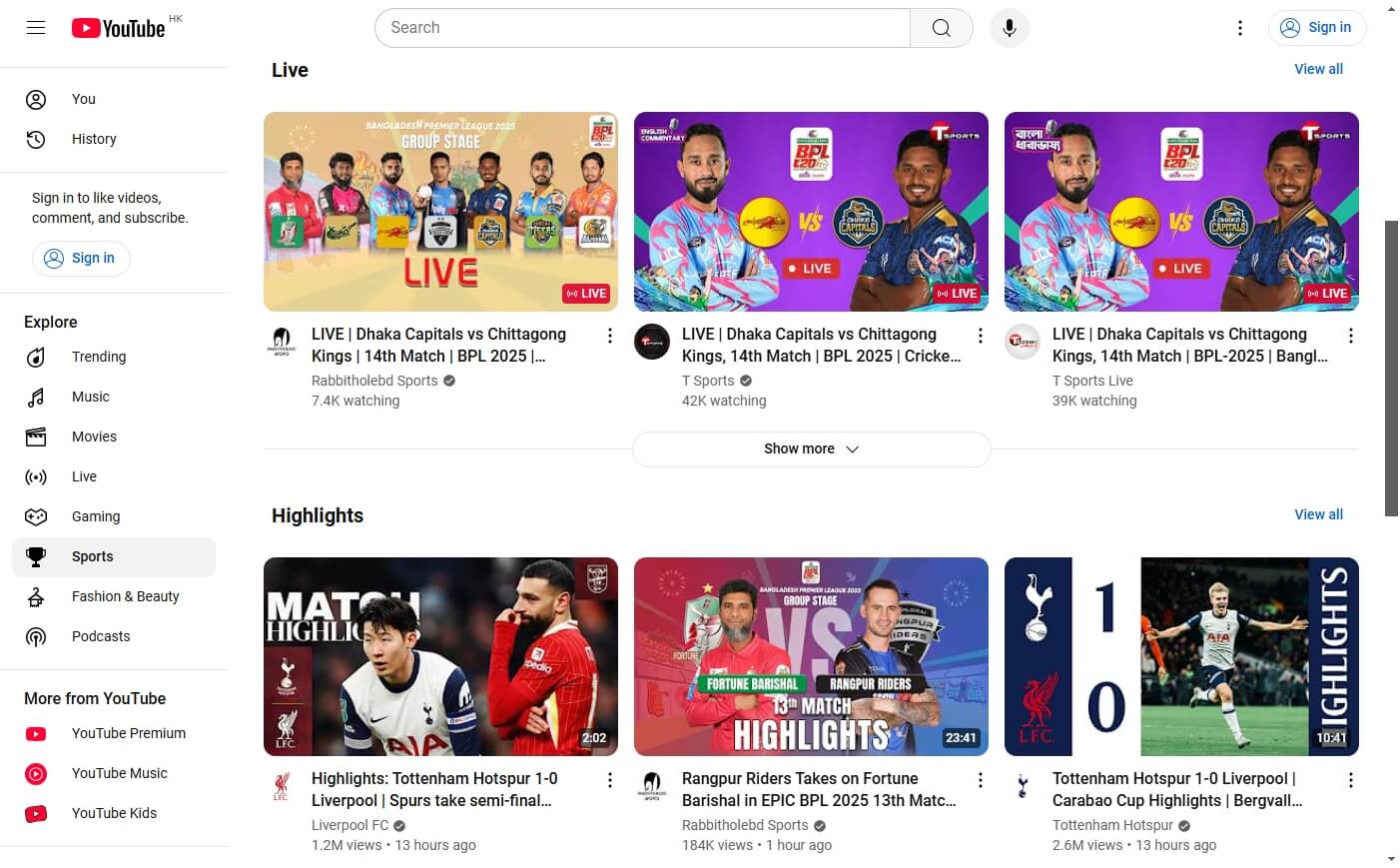The image size is (1400, 868).
Task: Open options menu for the T Sports live video
Action: [x=981, y=336]
